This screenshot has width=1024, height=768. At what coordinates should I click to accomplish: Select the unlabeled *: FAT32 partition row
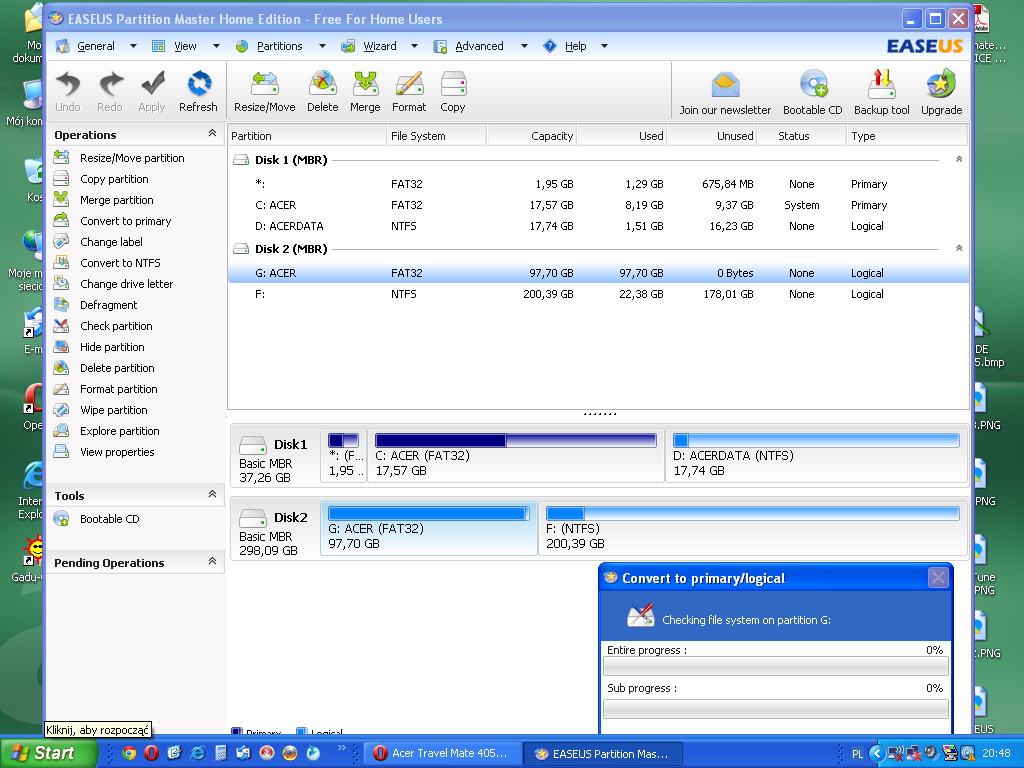598,184
